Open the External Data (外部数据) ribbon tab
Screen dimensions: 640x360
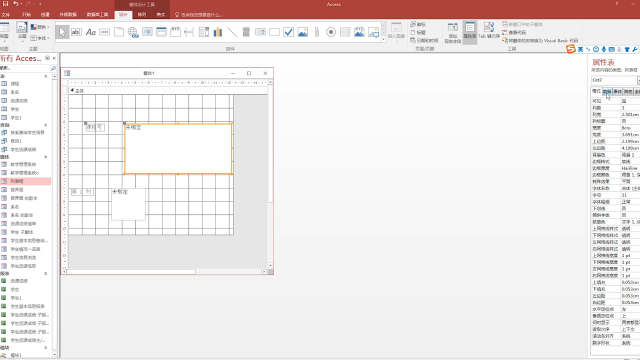click(68, 14)
